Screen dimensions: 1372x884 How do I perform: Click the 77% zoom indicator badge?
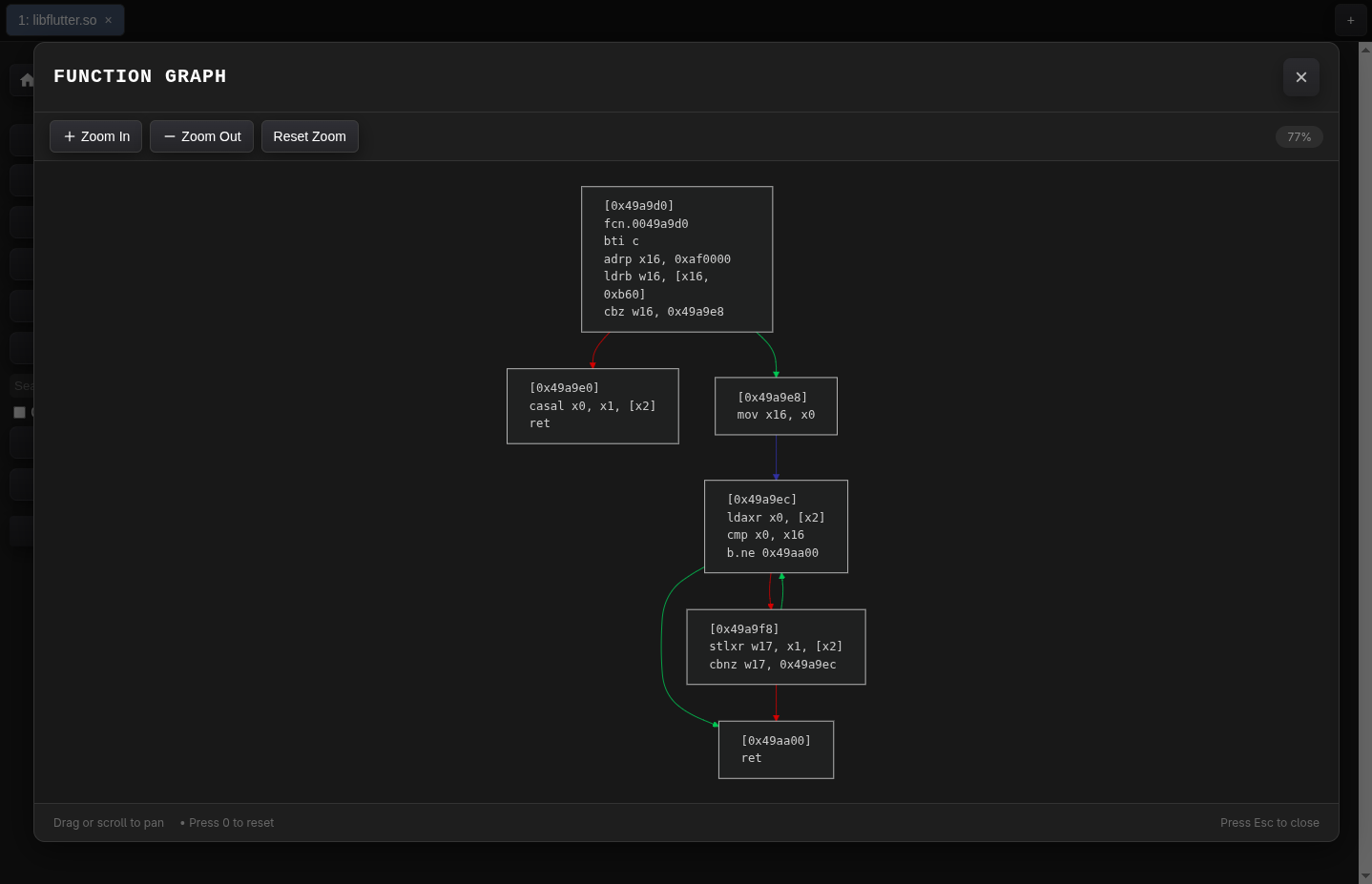tap(1299, 137)
